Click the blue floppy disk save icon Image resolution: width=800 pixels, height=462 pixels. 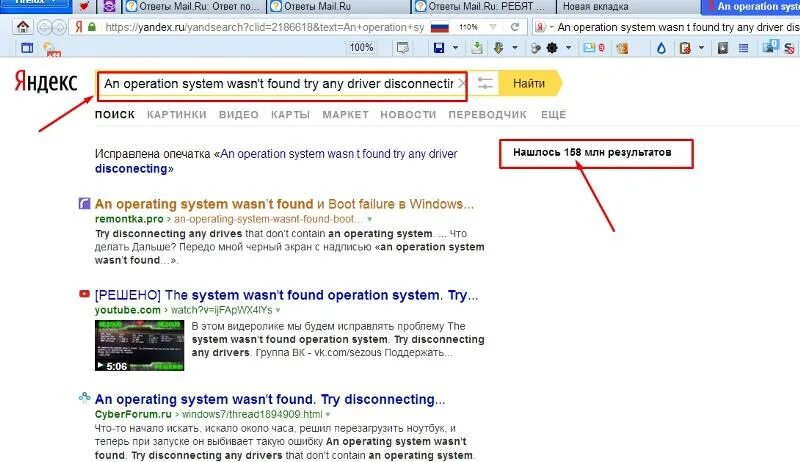point(439,48)
